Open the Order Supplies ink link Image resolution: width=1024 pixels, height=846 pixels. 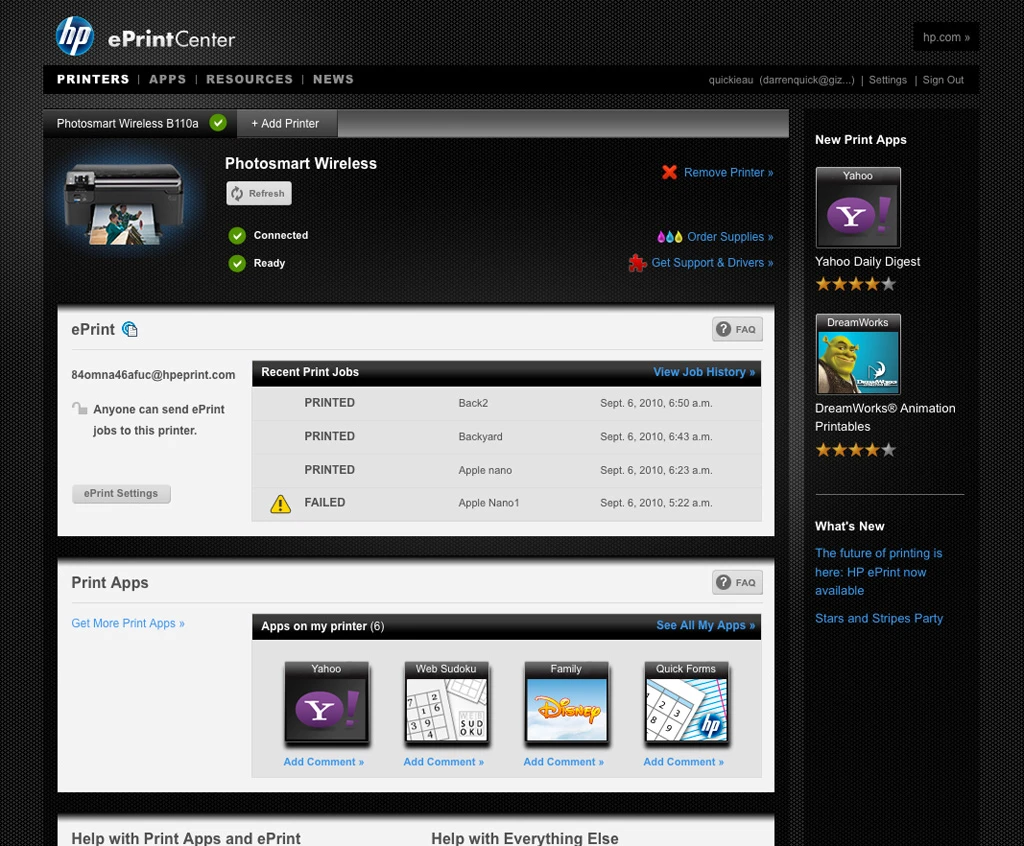(715, 236)
